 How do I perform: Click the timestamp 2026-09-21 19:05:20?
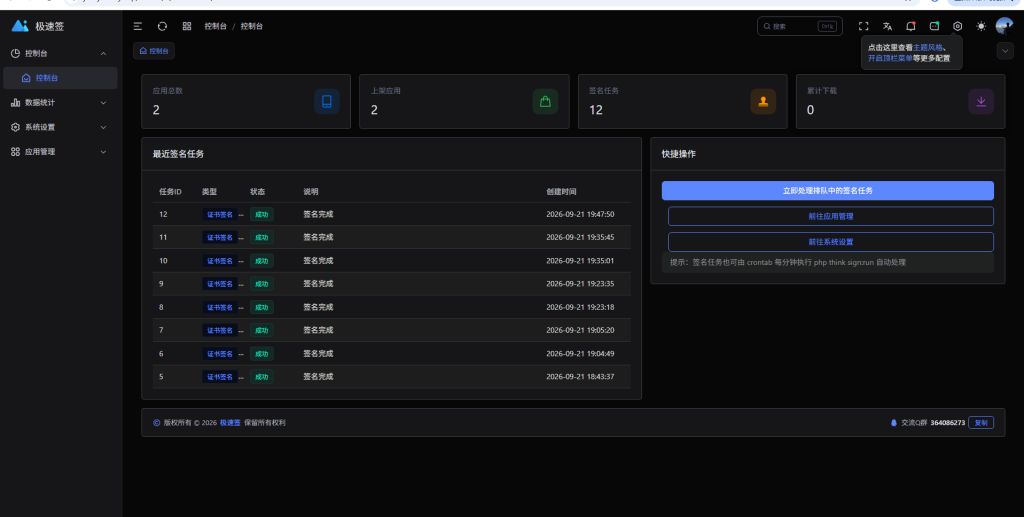pyautogui.click(x=580, y=330)
